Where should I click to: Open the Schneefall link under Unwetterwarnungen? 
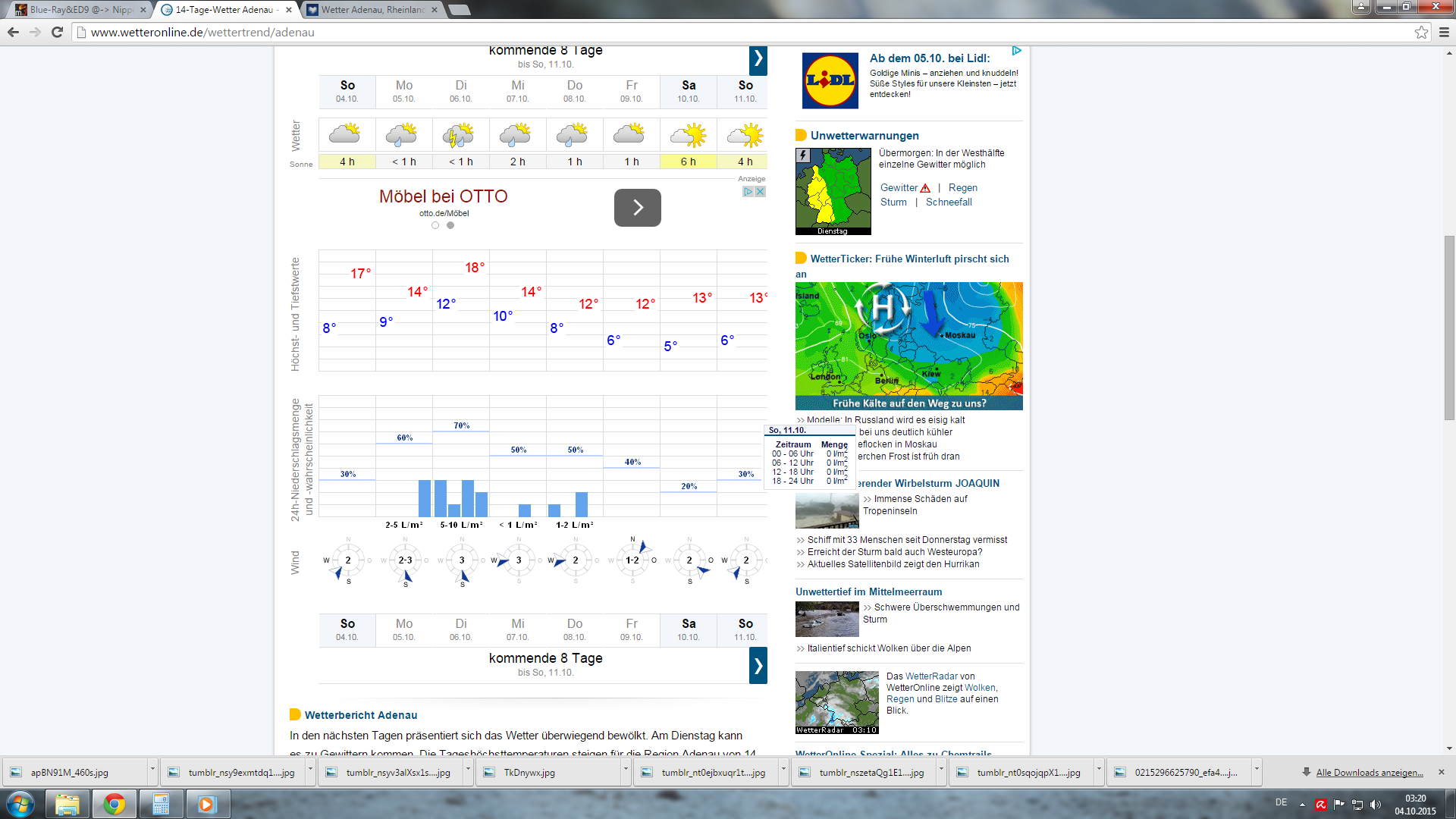[948, 202]
